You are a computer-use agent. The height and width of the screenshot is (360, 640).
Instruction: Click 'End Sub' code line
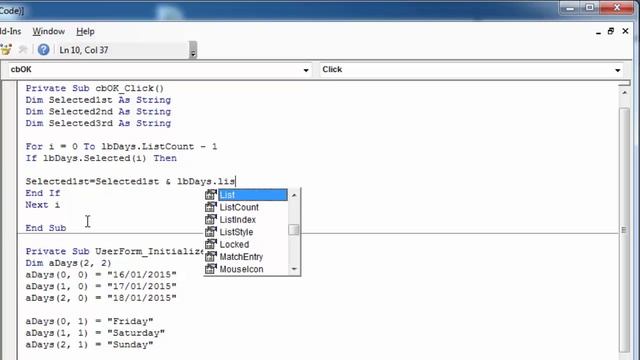coord(46,228)
